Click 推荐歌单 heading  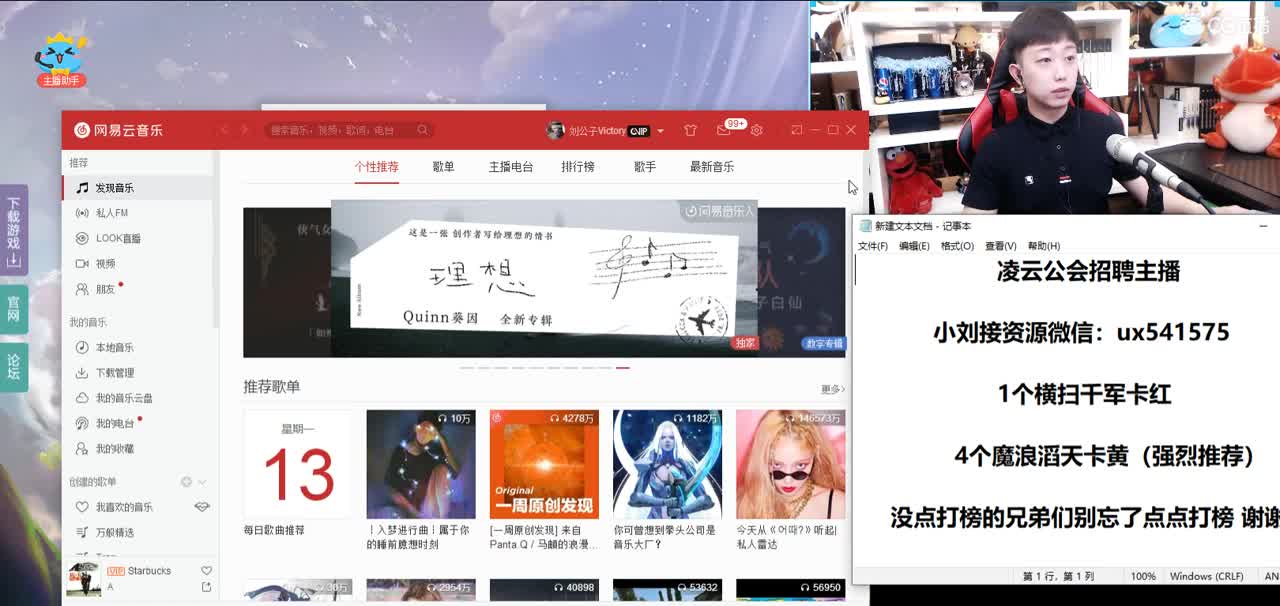coord(272,387)
